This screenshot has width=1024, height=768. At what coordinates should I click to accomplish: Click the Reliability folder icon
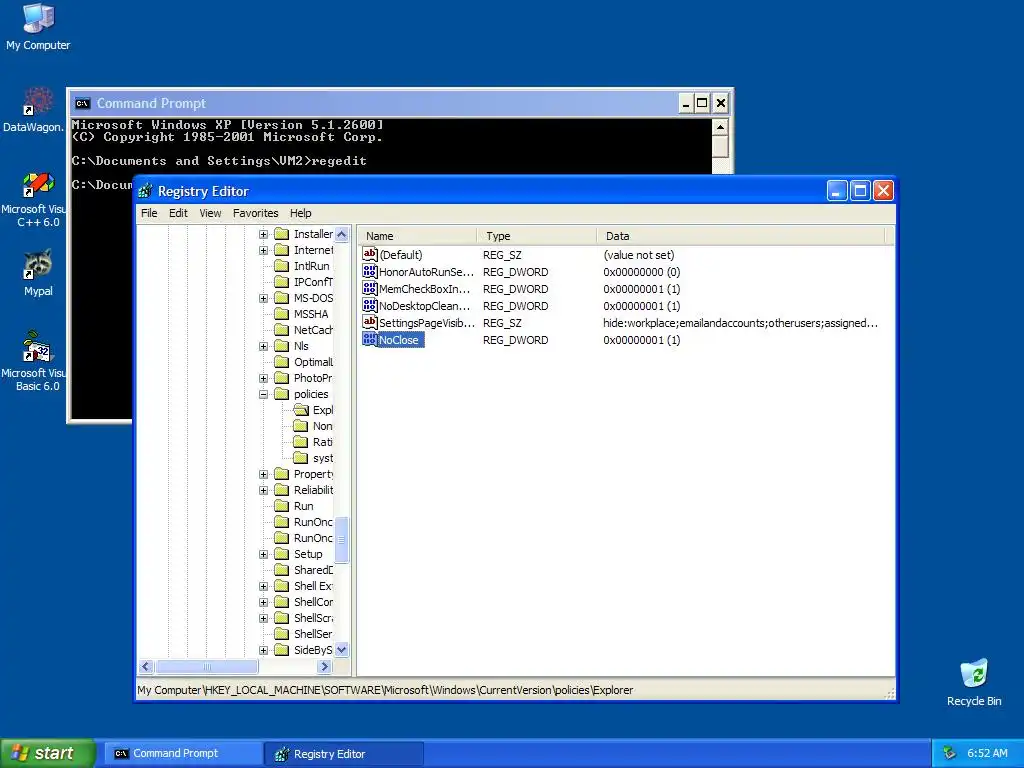tap(281, 490)
